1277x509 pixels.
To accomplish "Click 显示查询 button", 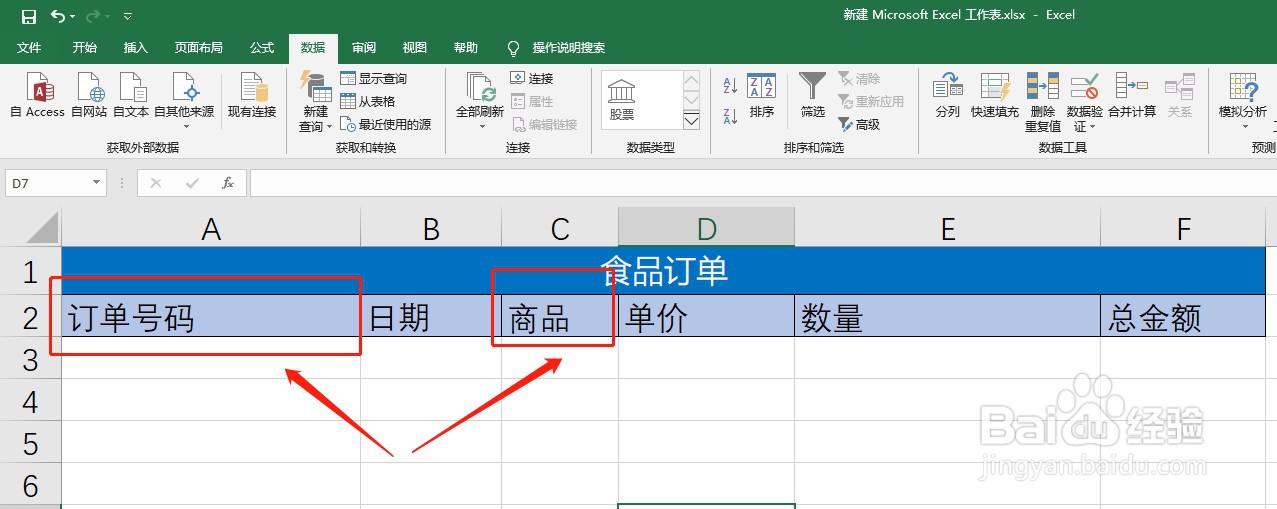I will click(374, 78).
